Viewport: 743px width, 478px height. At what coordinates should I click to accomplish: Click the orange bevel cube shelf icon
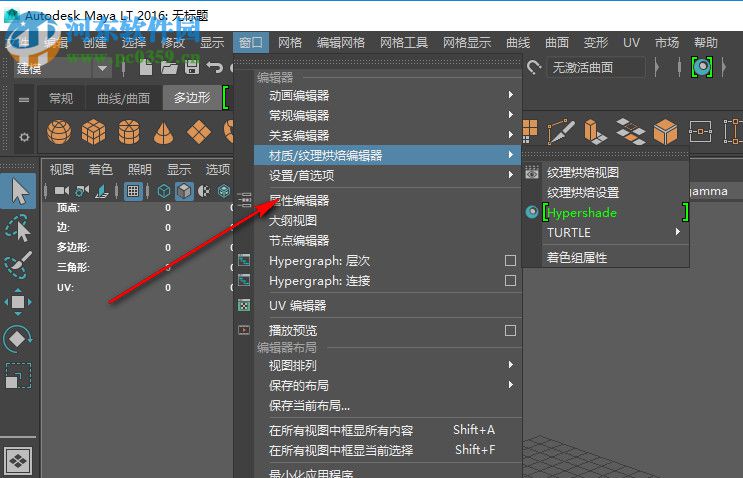(665, 132)
